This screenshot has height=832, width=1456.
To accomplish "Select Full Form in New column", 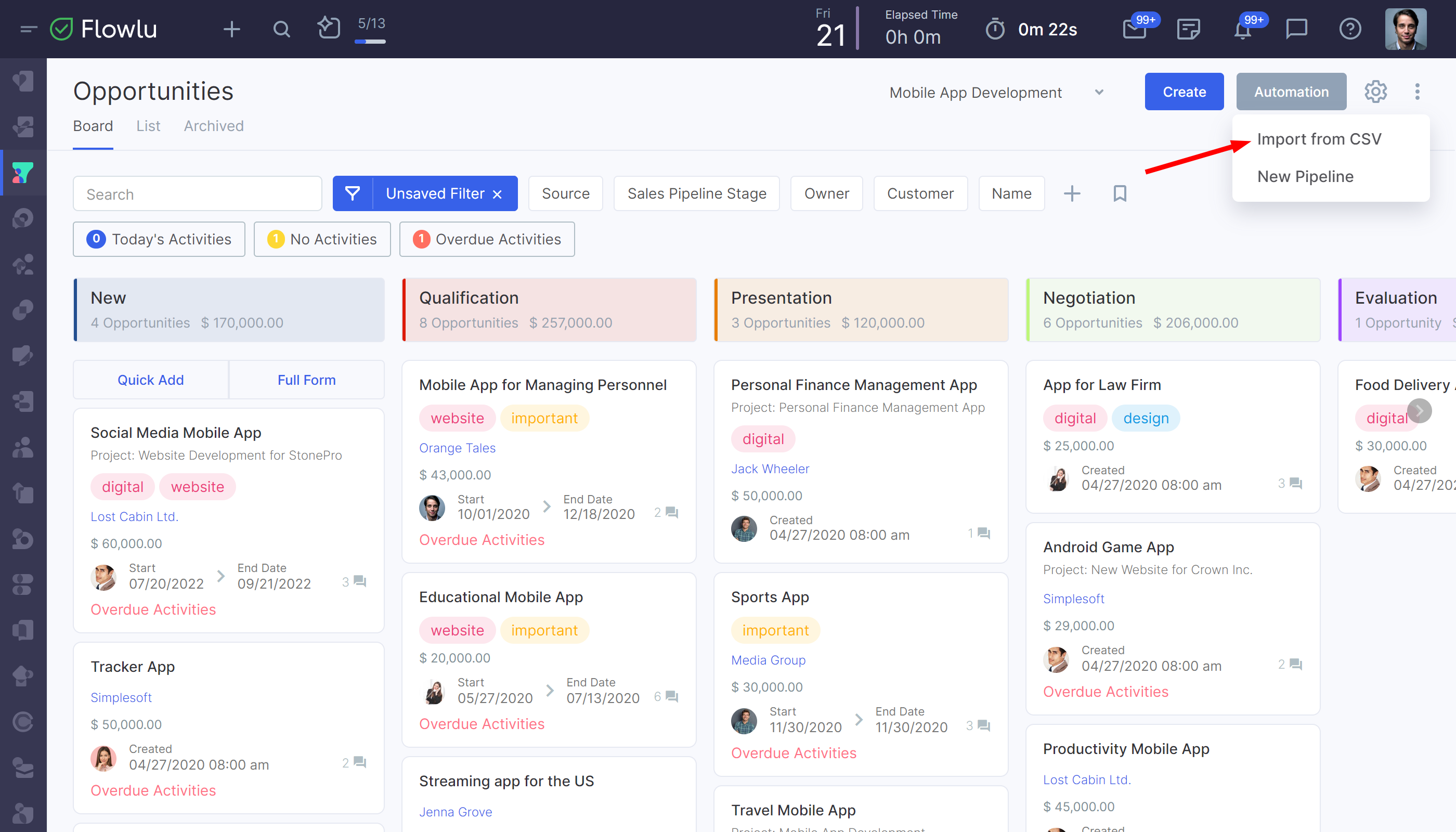I will (307, 380).
